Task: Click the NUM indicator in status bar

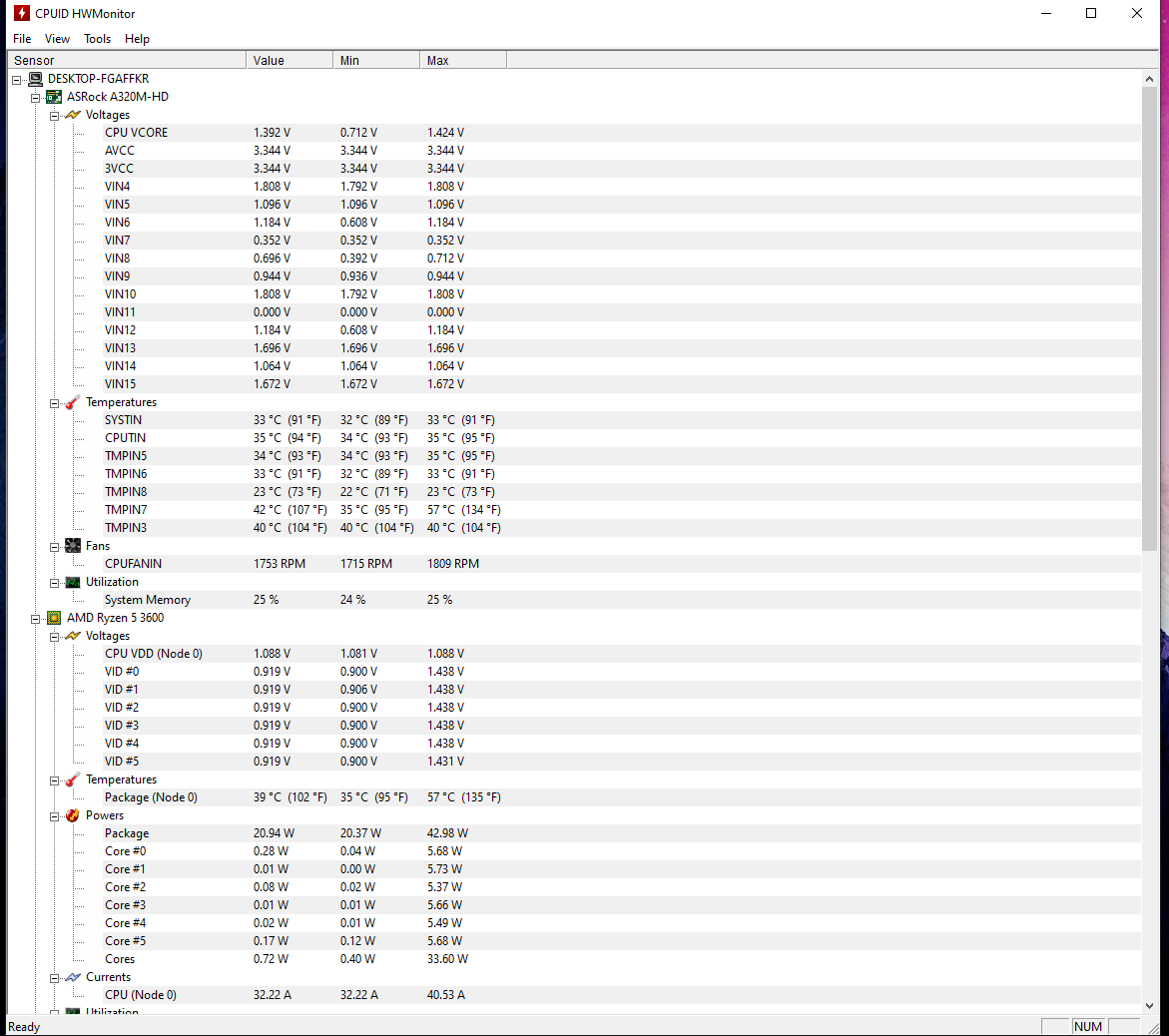Action: pyautogui.click(x=1088, y=1026)
